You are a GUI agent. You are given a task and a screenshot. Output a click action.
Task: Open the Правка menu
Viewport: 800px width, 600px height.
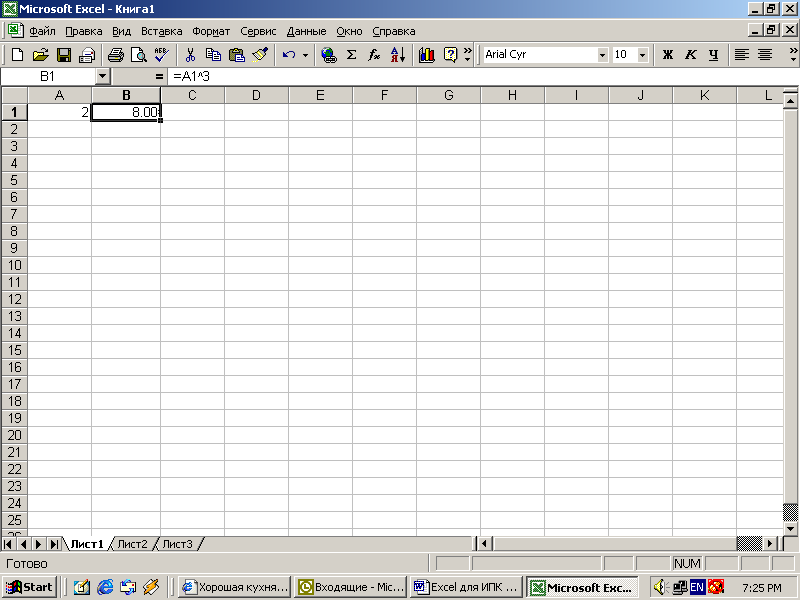(84, 31)
